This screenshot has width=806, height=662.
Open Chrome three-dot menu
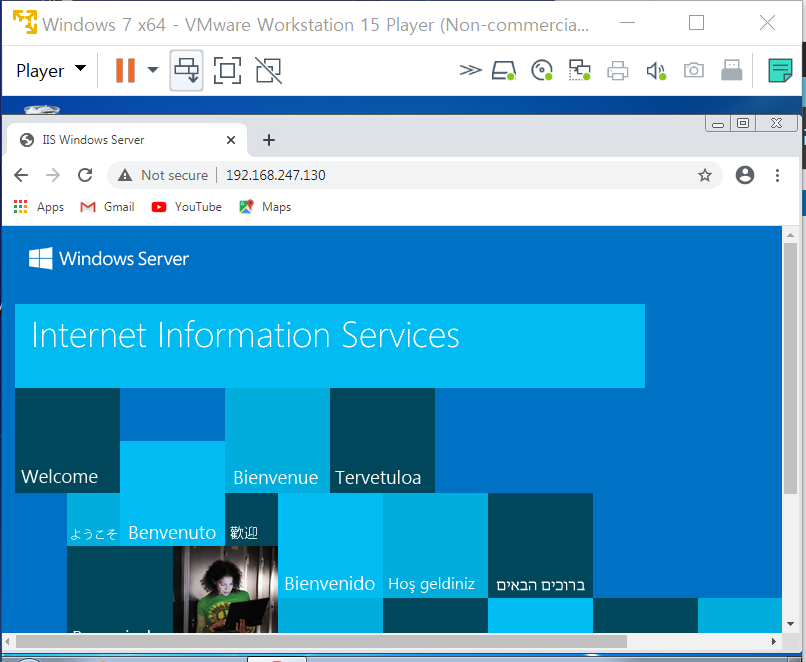777,175
